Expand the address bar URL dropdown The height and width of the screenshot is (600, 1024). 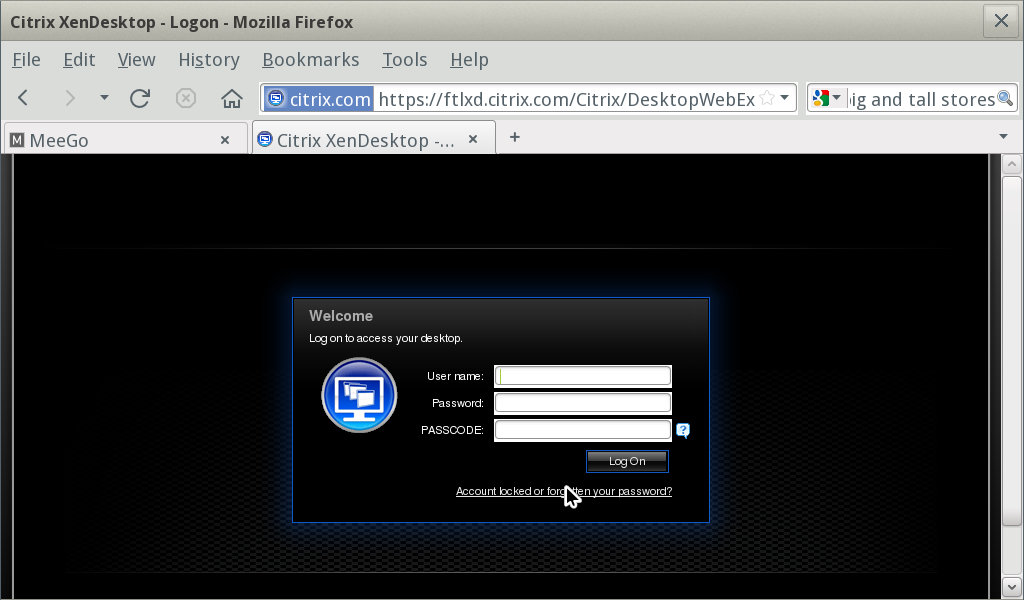point(785,98)
